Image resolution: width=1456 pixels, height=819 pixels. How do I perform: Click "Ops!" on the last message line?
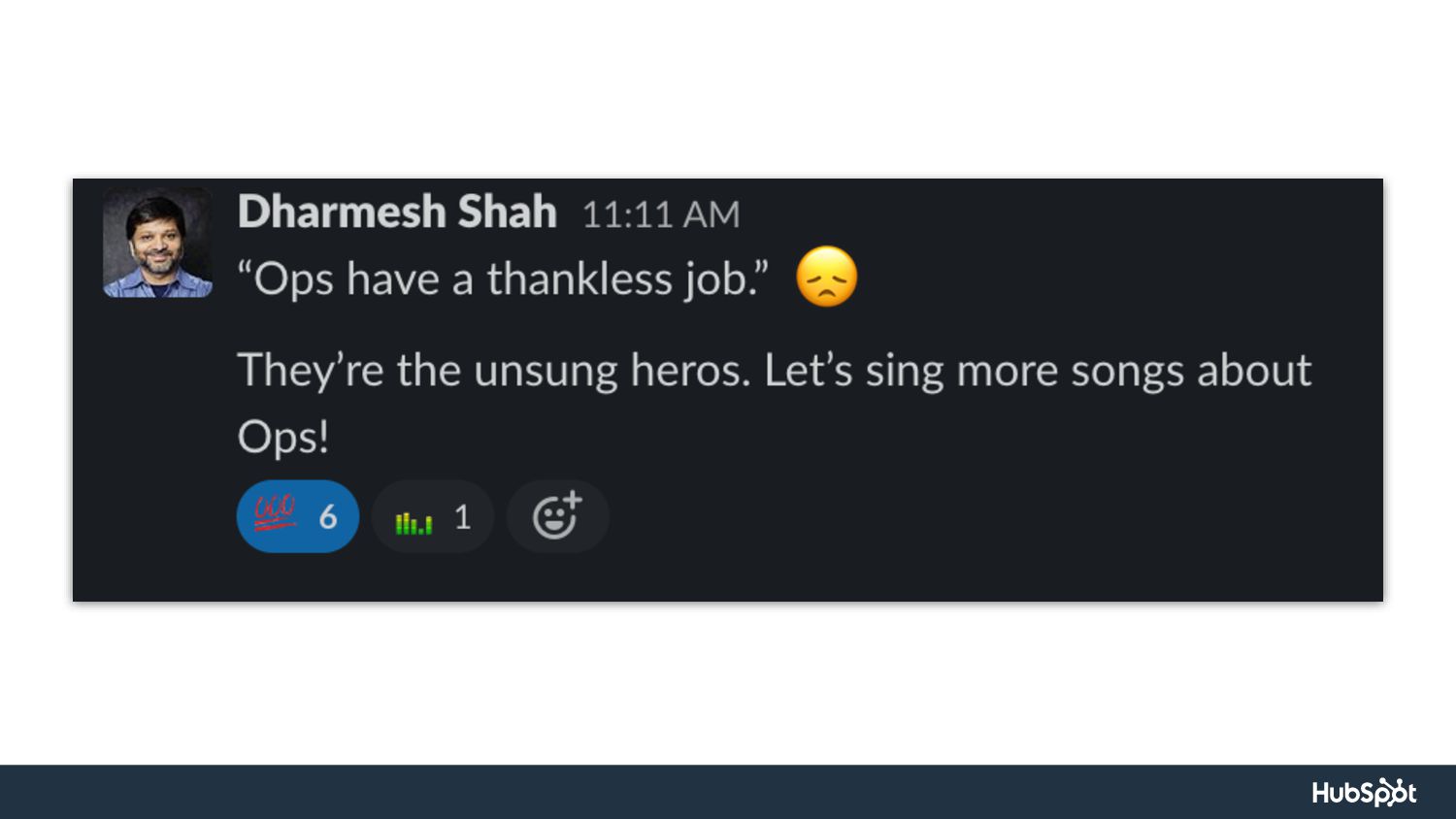point(283,438)
